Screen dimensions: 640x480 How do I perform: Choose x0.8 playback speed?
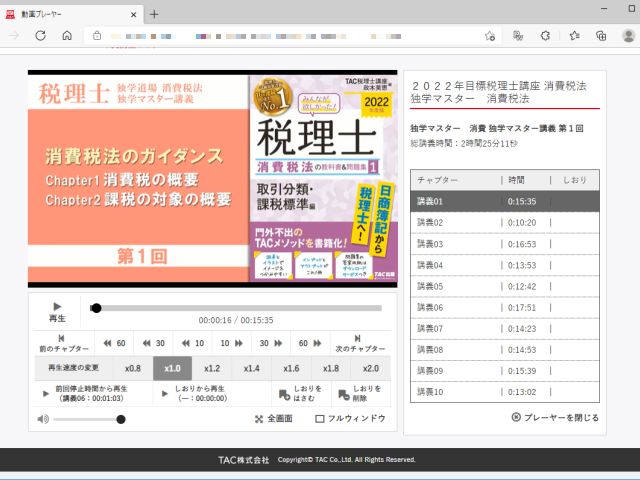coord(132,368)
